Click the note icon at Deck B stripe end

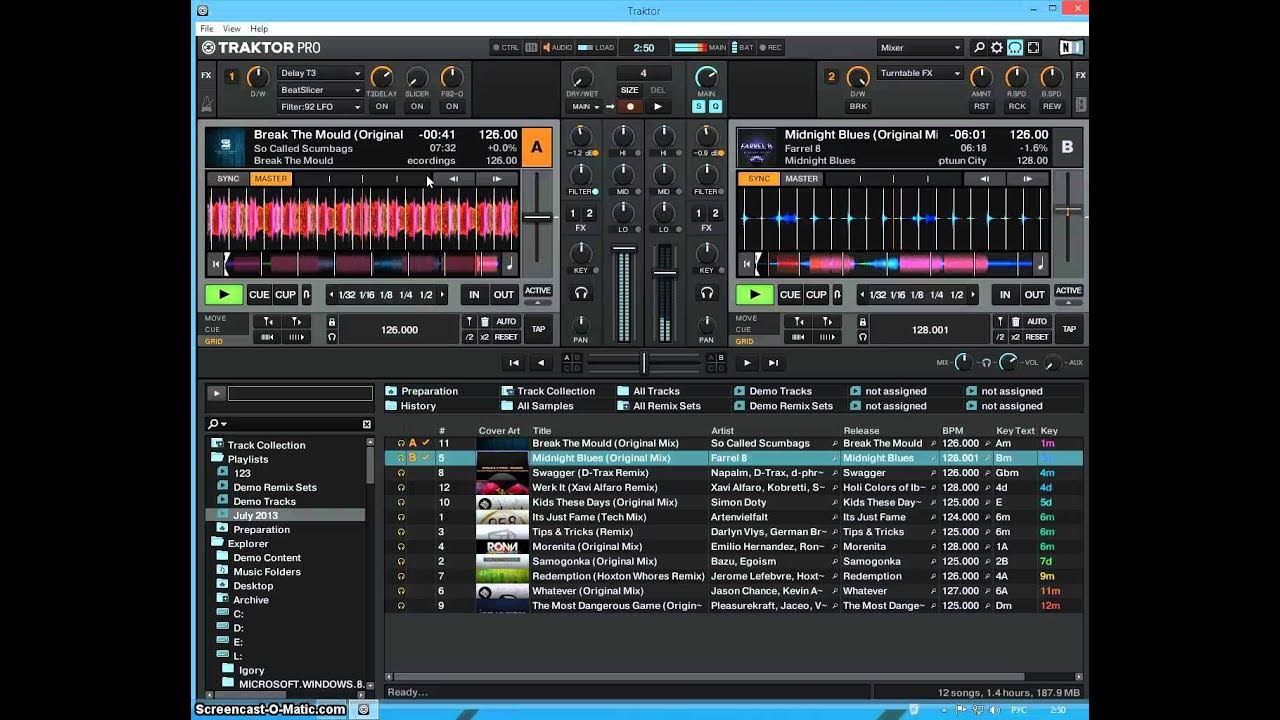[x=1040, y=264]
